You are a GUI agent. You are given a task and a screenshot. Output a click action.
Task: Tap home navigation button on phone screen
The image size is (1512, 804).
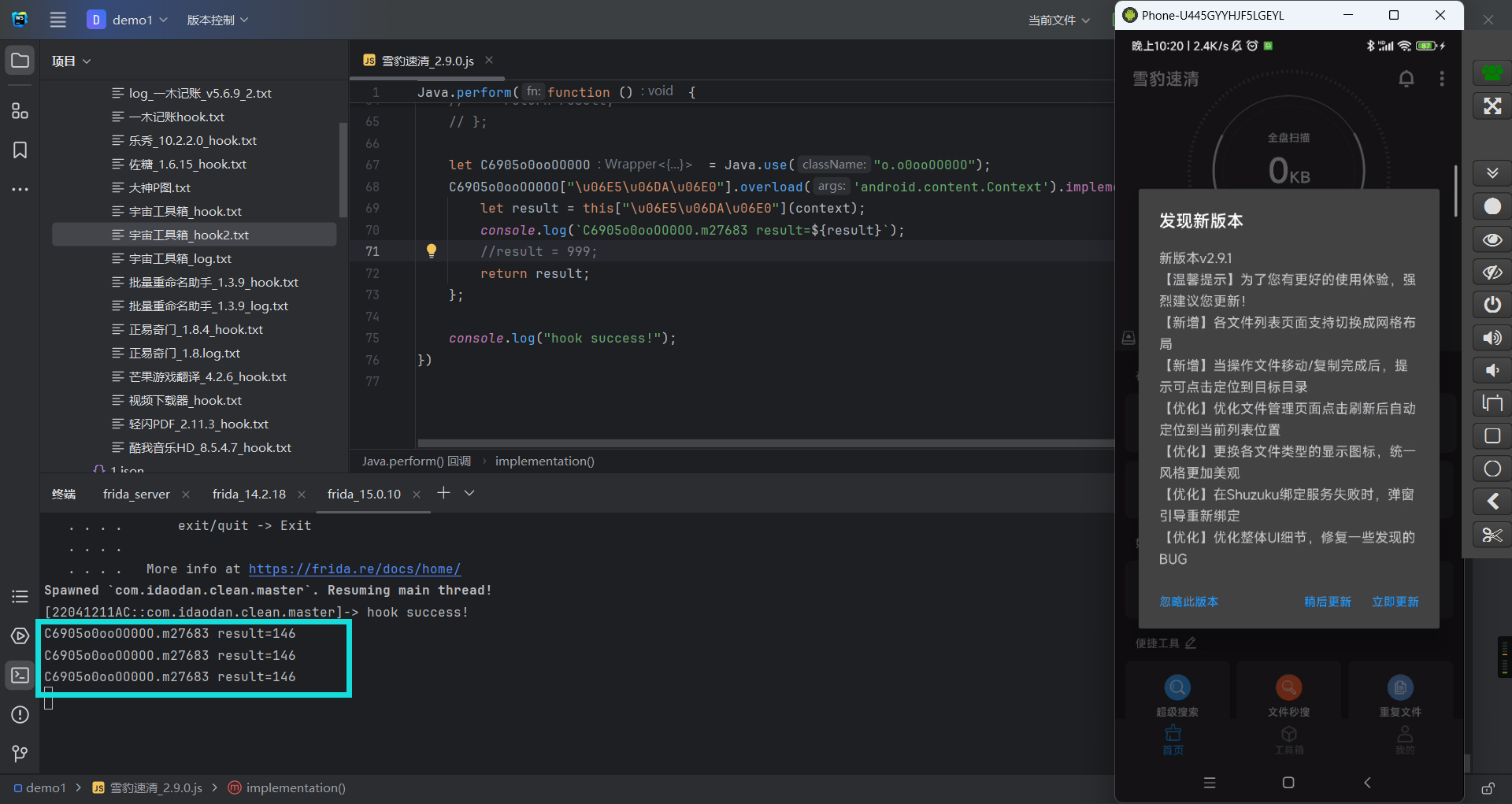pos(1288,783)
